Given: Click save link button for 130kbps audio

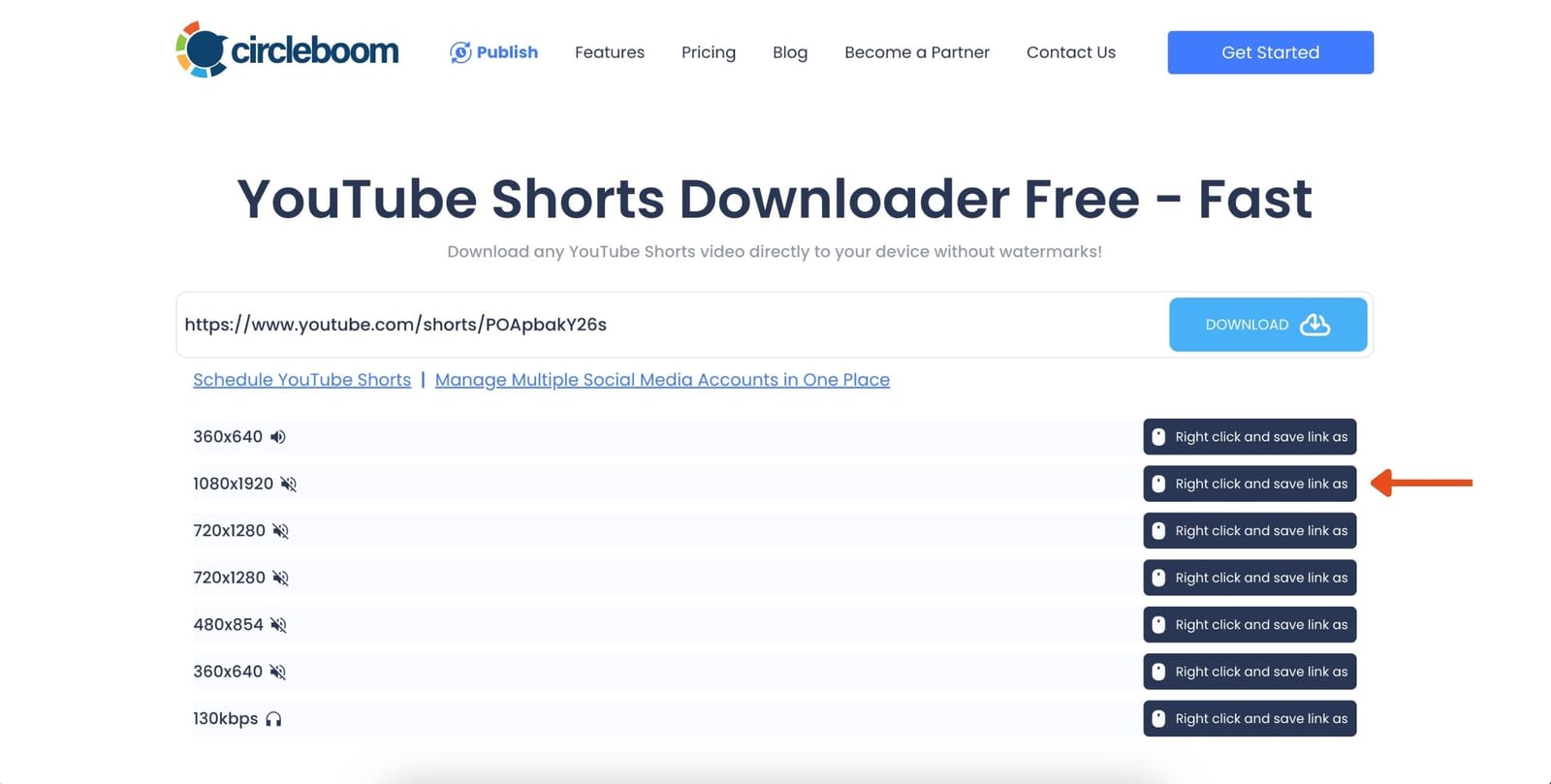Looking at the screenshot, I should click(x=1250, y=719).
